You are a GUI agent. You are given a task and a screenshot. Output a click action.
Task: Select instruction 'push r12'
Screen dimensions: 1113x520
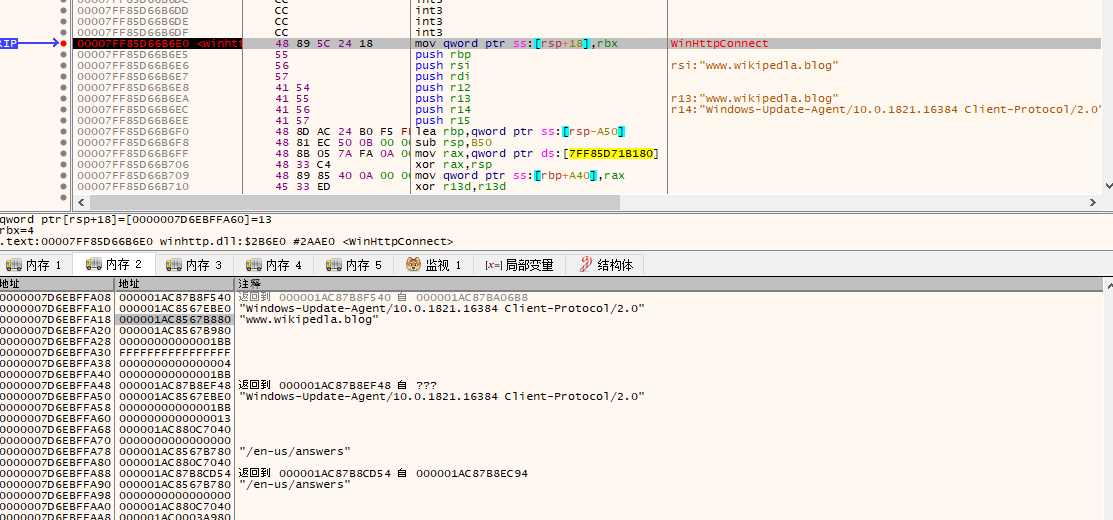point(443,87)
